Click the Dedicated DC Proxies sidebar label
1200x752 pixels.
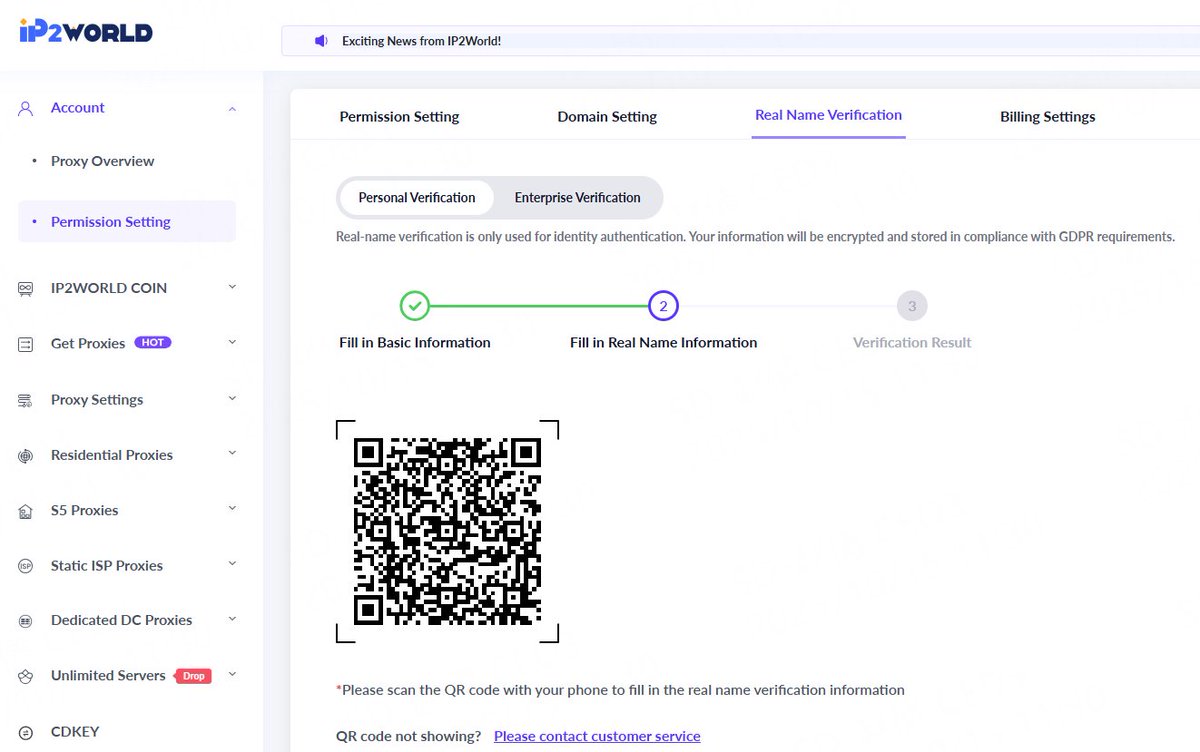pyautogui.click(x=121, y=620)
